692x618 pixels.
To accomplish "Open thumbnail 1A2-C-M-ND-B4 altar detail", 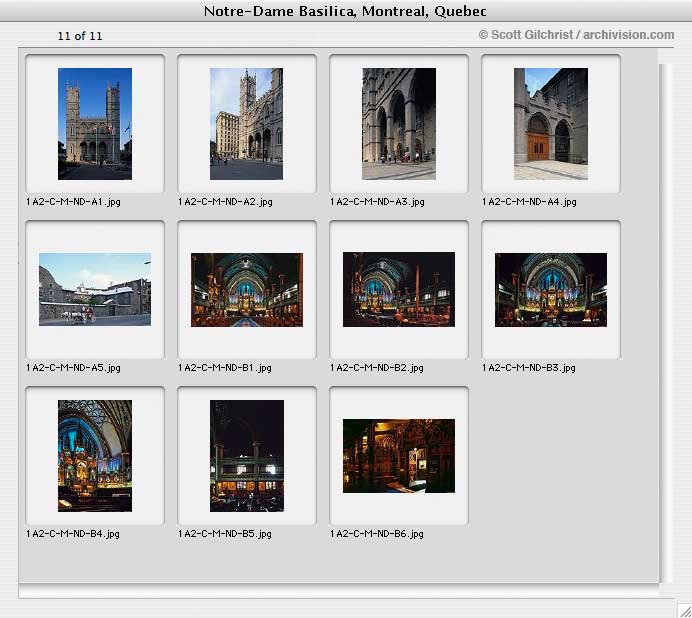I will (95, 456).
